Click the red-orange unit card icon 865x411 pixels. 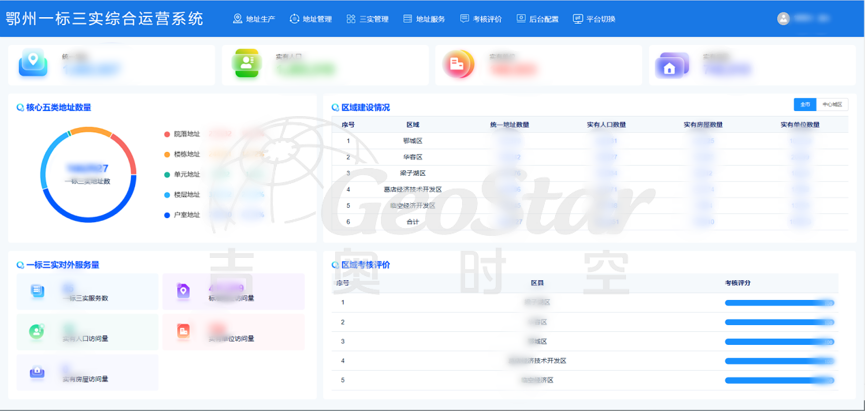[459, 64]
